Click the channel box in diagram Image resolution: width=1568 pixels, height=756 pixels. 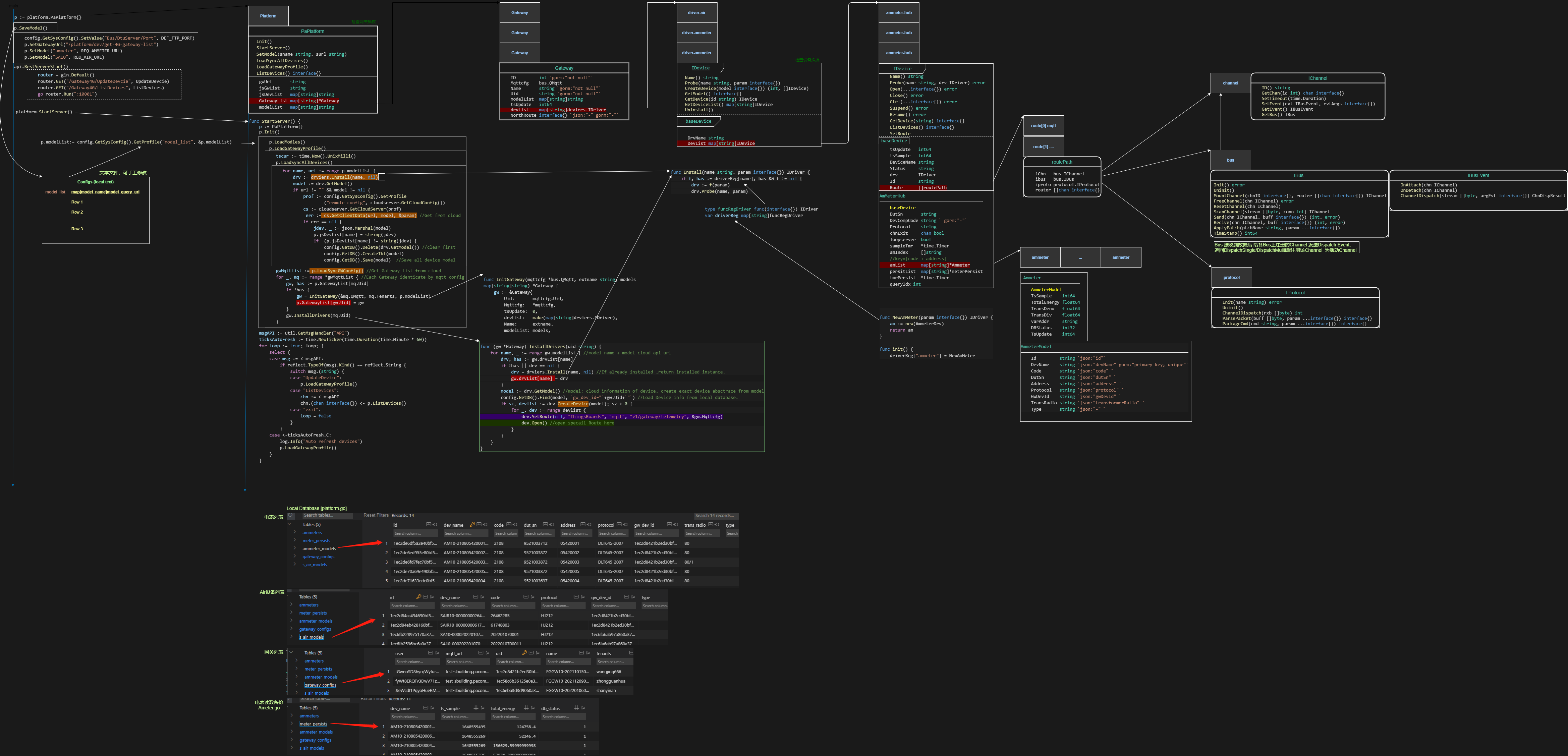pyautogui.click(x=1230, y=83)
